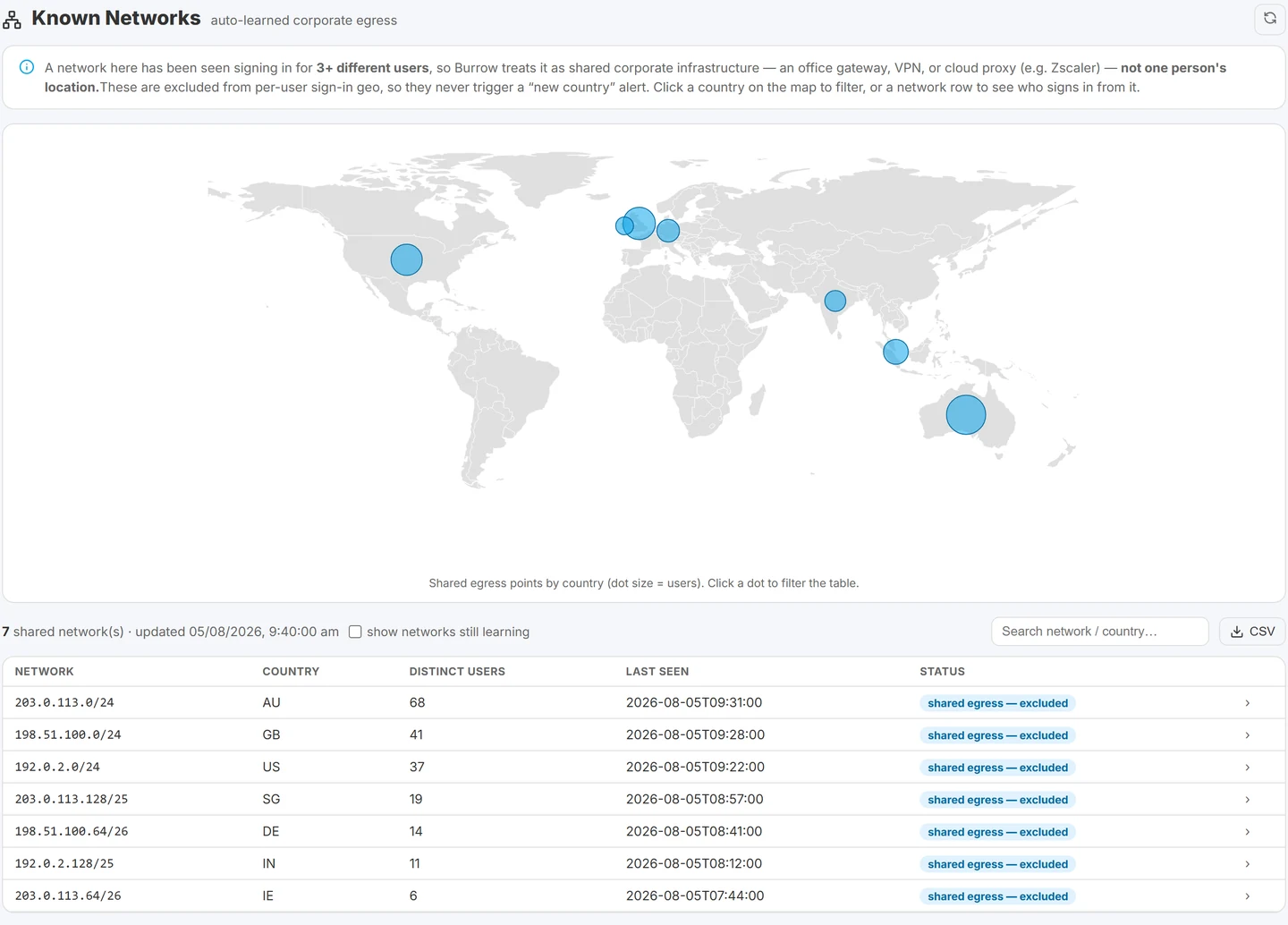Image resolution: width=1288 pixels, height=925 pixels.
Task: Click the Australia map bubble
Action: [966, 415]
